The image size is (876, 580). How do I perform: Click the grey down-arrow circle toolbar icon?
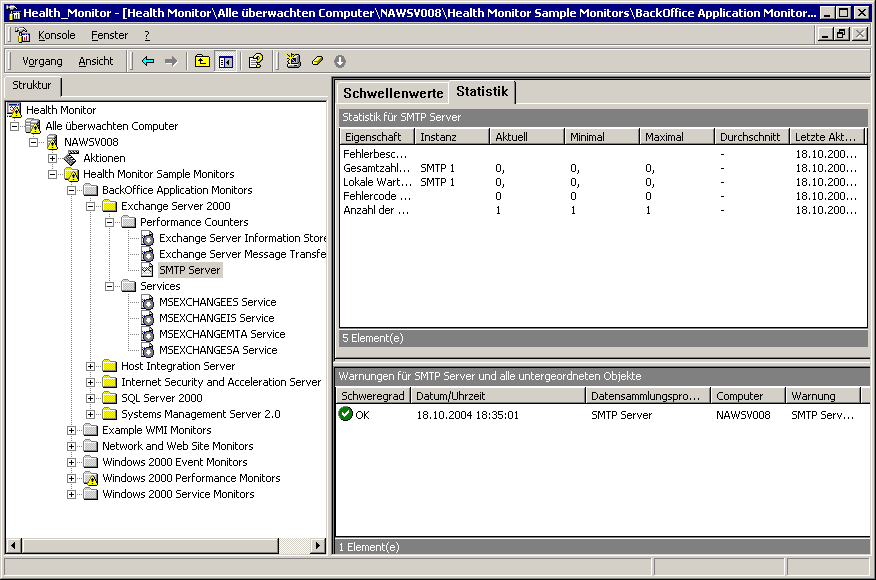[340, 61]
